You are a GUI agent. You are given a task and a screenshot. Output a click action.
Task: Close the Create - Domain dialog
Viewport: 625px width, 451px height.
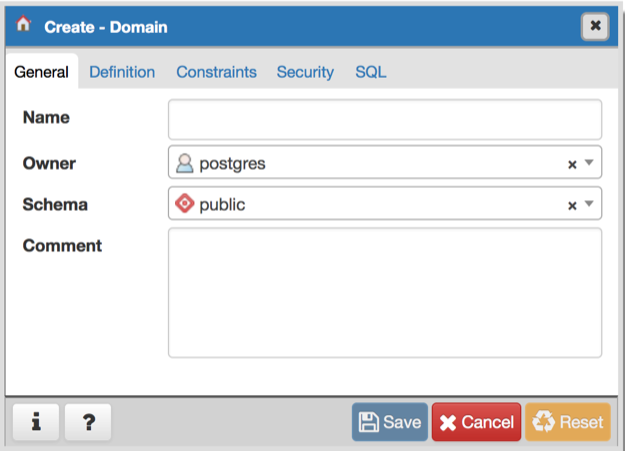tap(596, 26)
